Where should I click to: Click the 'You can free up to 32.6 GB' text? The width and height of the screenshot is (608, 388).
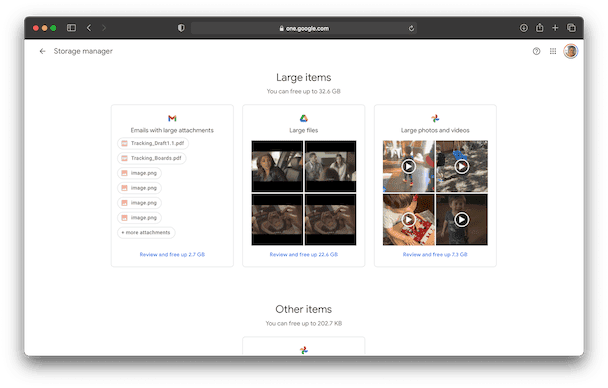[304, 91]
